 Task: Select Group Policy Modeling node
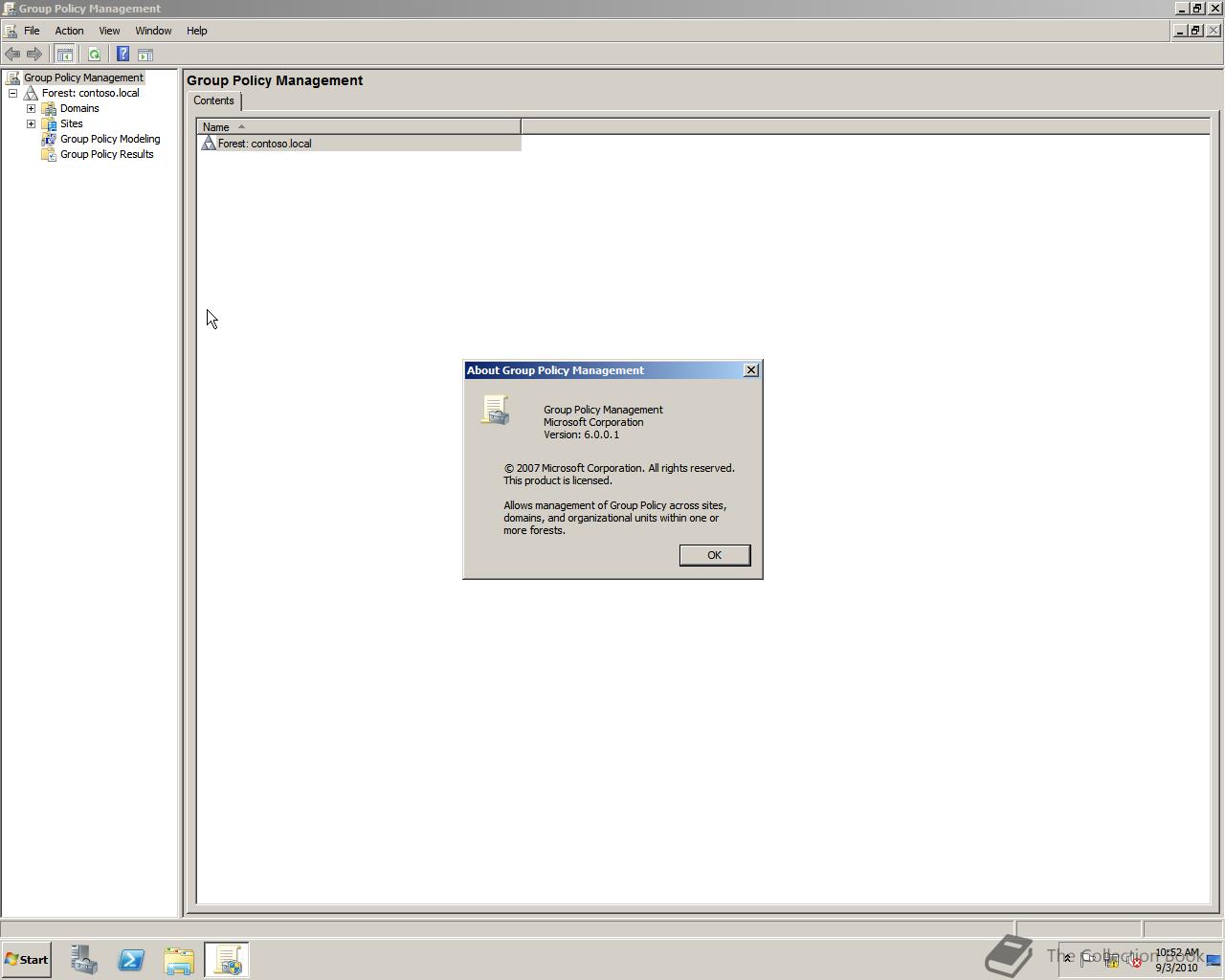click(x=110, y=139)
